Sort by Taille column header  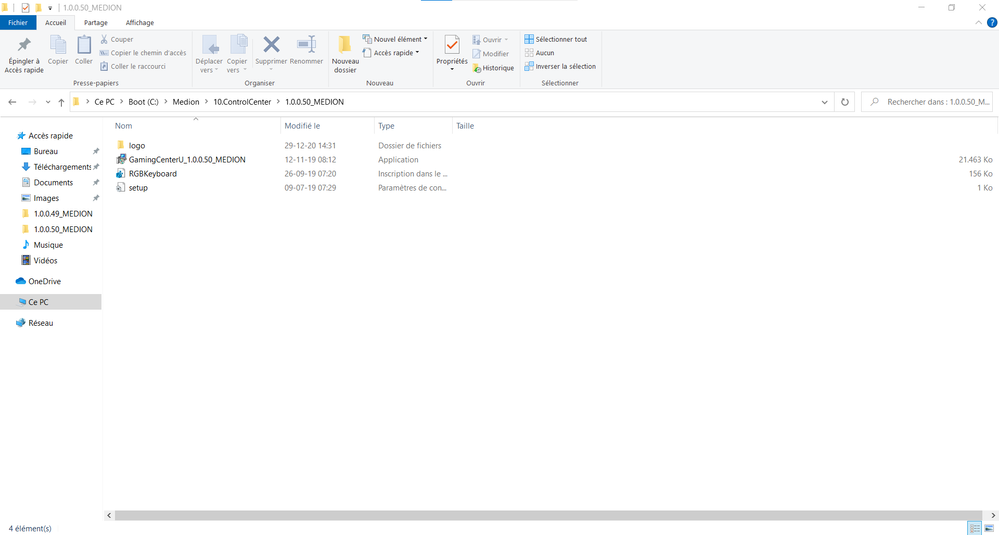465,126
